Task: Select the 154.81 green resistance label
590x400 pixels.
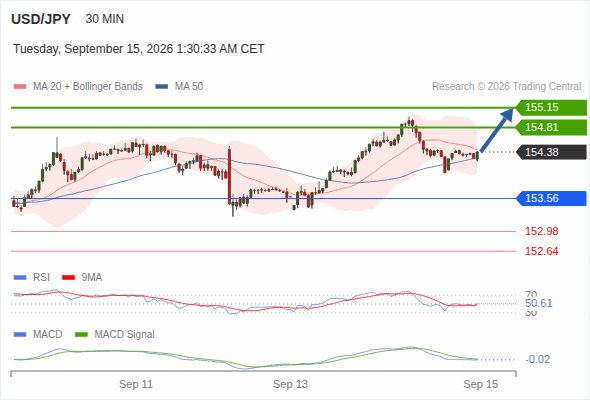Action: pos(551,128)
